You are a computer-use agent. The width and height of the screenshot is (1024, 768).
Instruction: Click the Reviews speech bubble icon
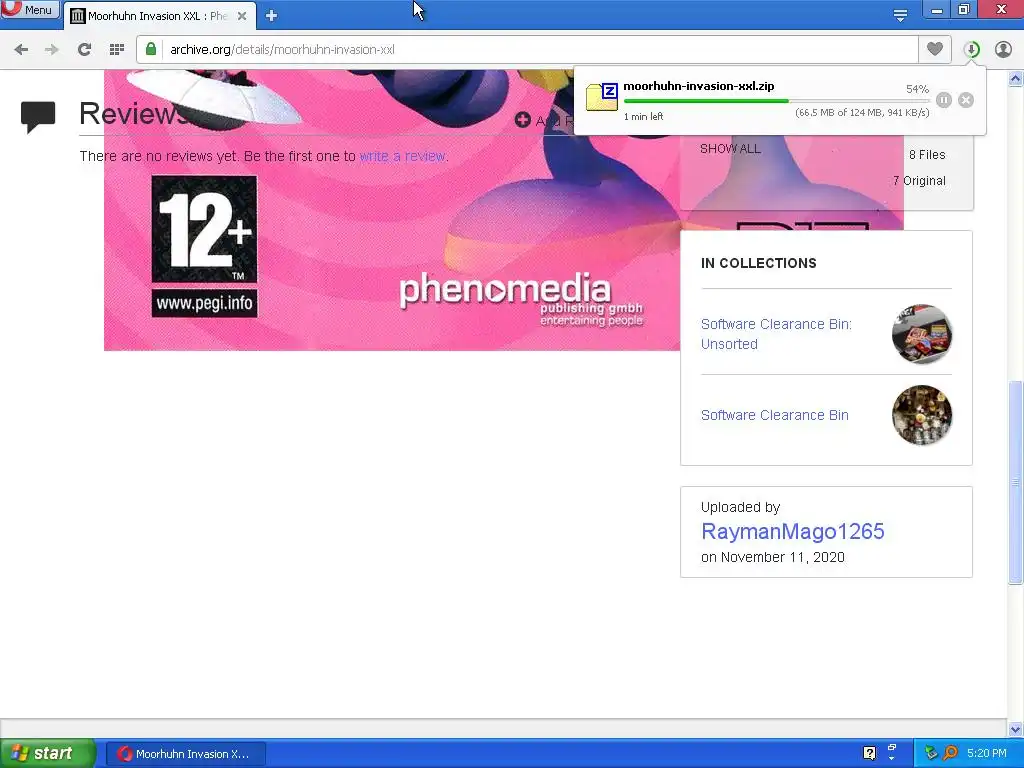pyautogui.click(x=38, y=117)
